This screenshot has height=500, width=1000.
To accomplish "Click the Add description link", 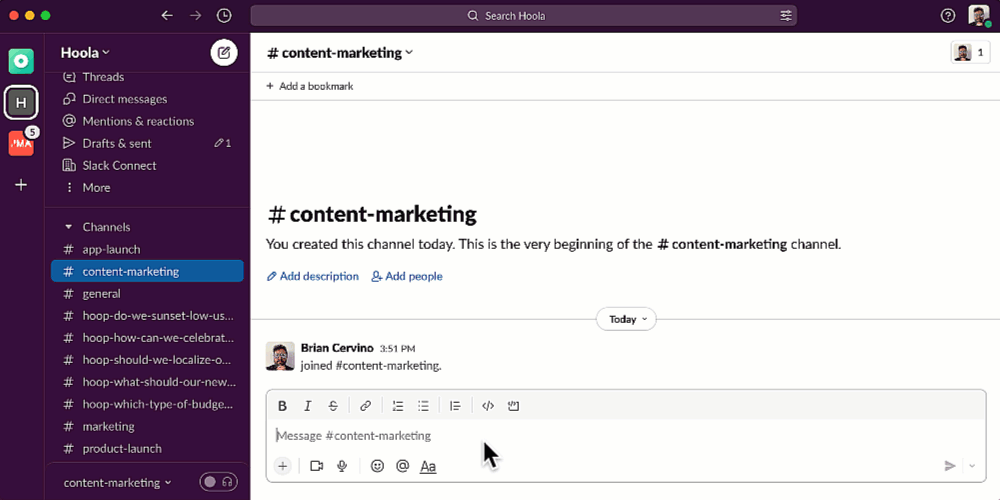I will [313, 276].
